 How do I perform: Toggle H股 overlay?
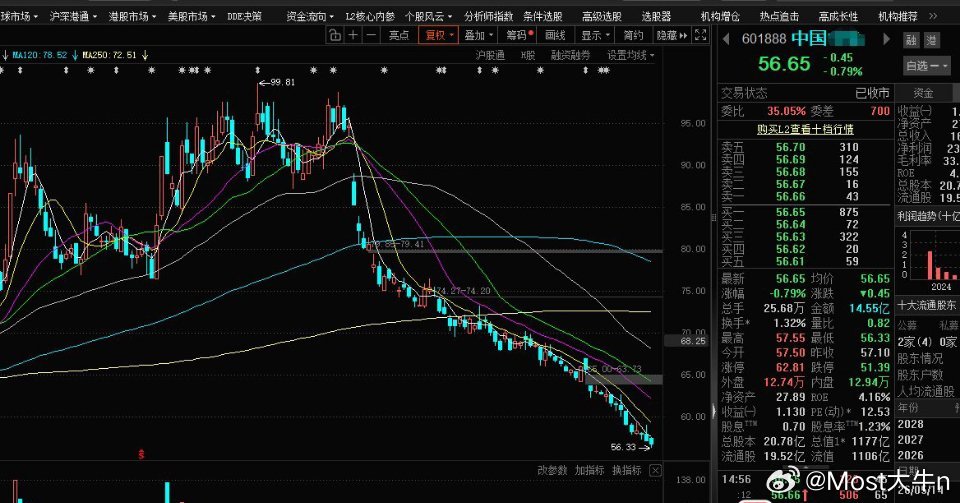tap(528, 55)
